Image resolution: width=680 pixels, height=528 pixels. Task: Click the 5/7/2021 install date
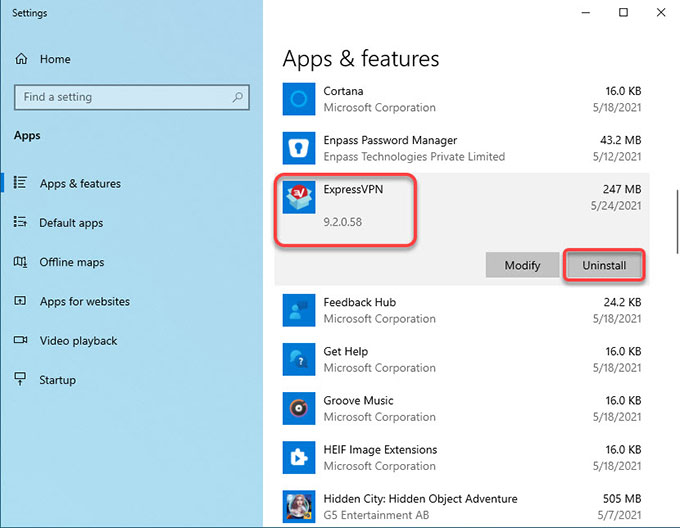(619, 515)
